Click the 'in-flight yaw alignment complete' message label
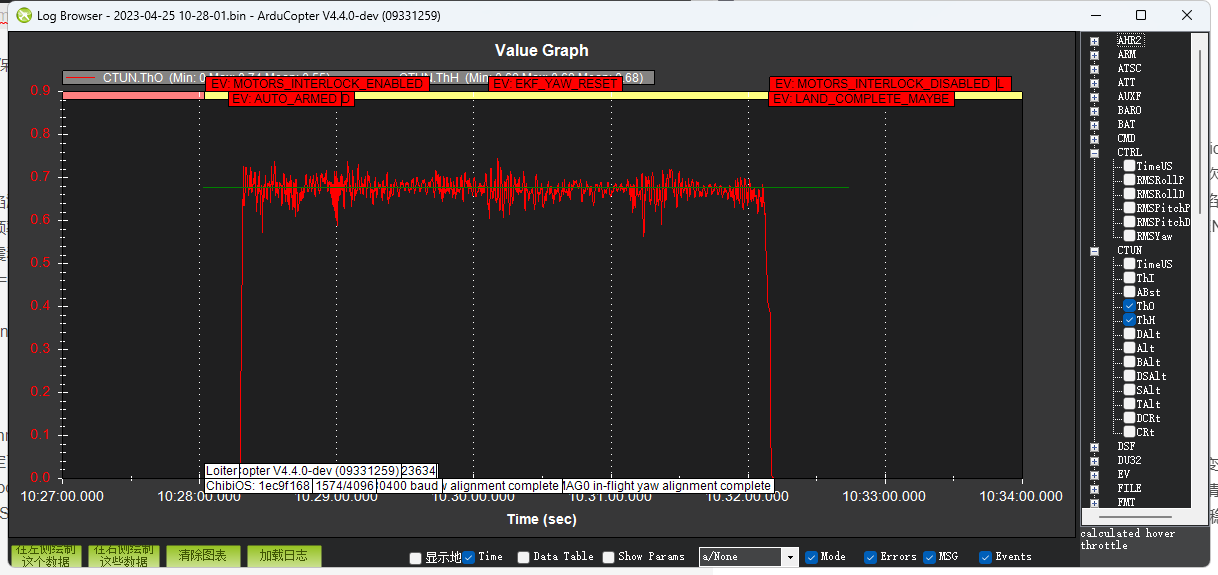The height and width of the screenshot is (575, 1218). click(670, 486)
